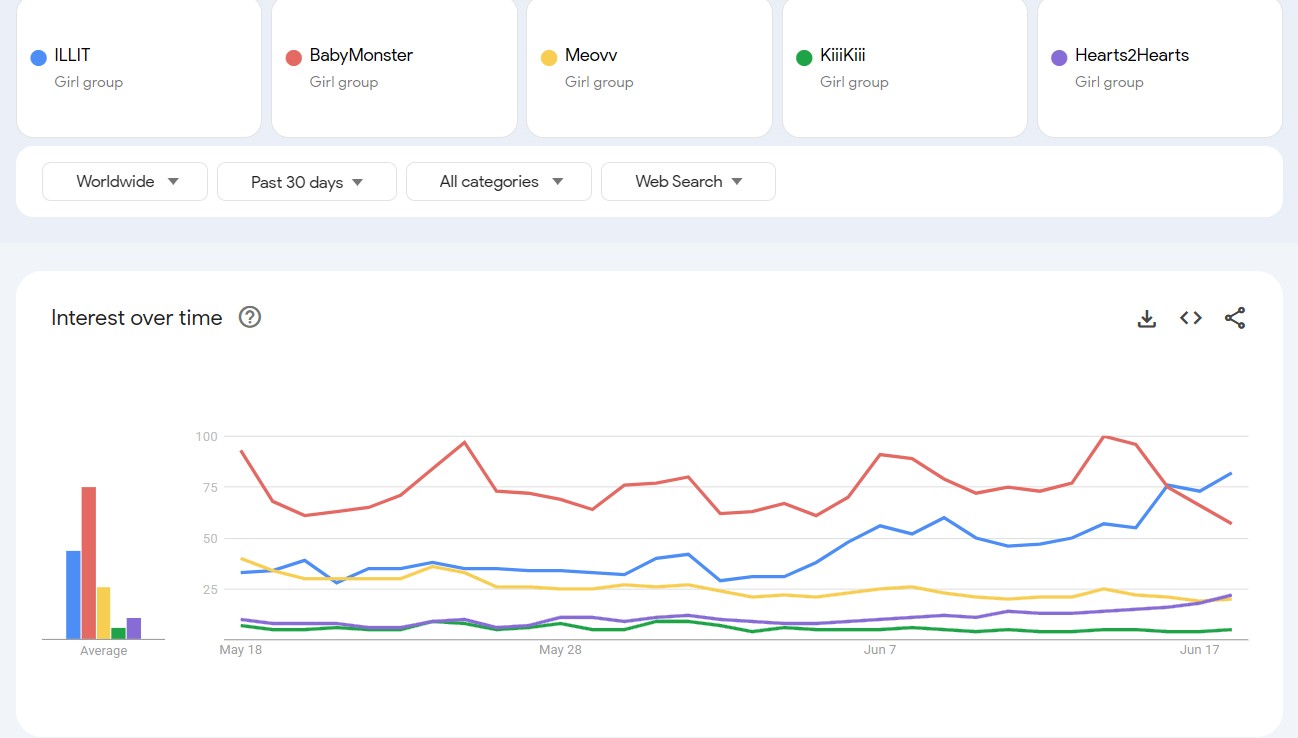This screenshot has width=1298, height=738.
Task: Click the yellow Meovv average bar
Action: [103, 613]
